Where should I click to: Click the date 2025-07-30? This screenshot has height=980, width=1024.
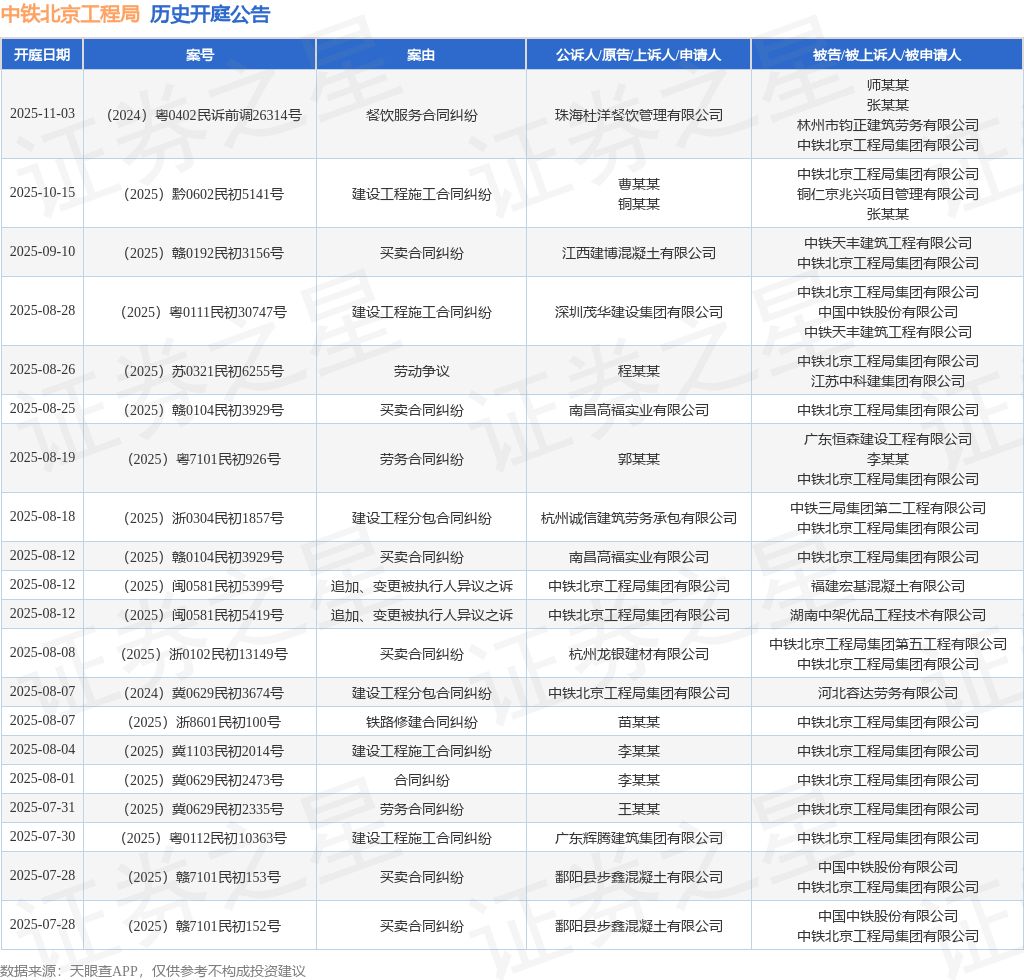point(42,836)
